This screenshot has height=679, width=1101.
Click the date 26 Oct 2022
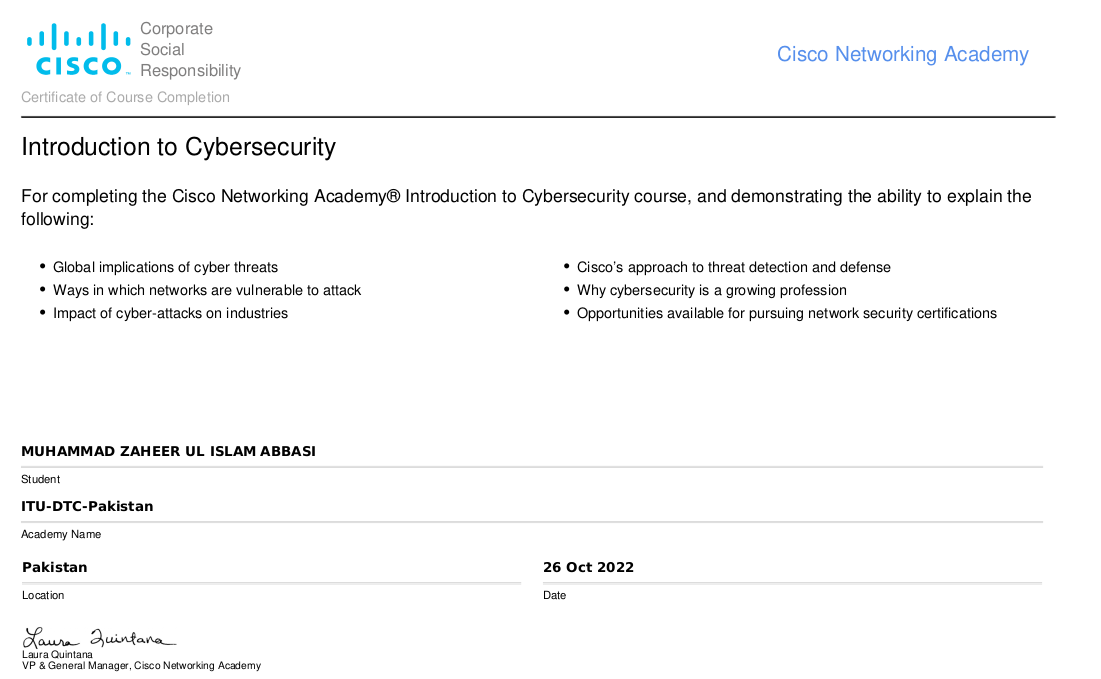point(588,567)
